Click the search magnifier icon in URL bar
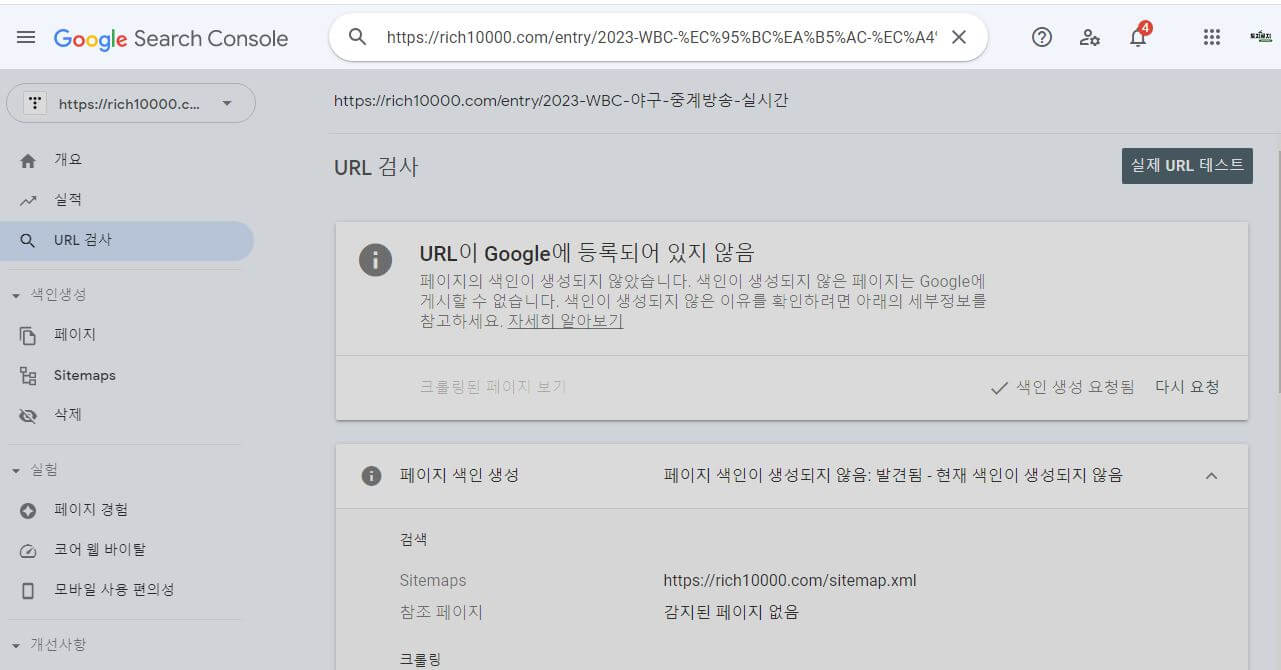1281x670 pixels. [x=357, y=37]
